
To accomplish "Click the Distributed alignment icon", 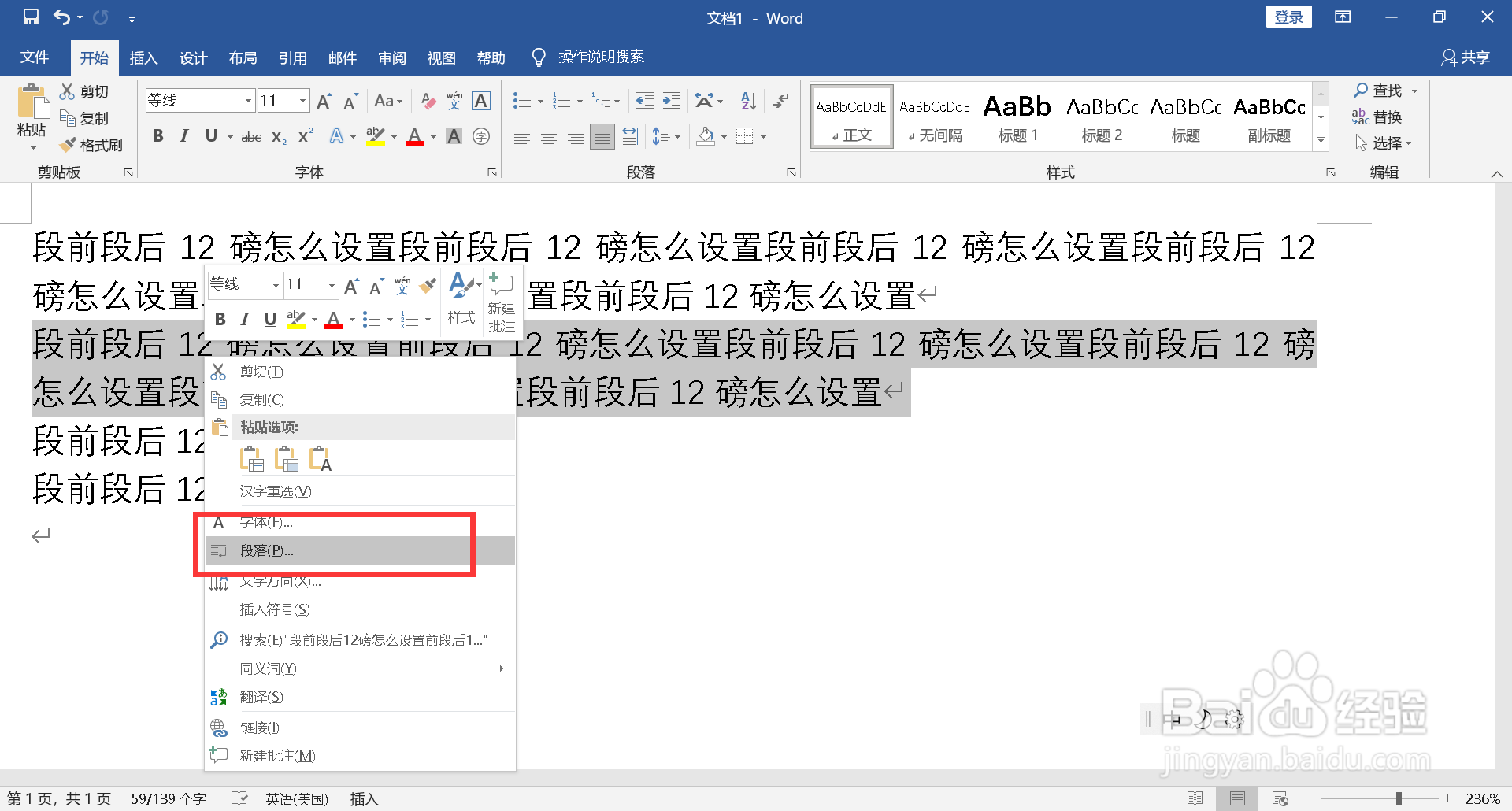I will (x=629, y=137).
